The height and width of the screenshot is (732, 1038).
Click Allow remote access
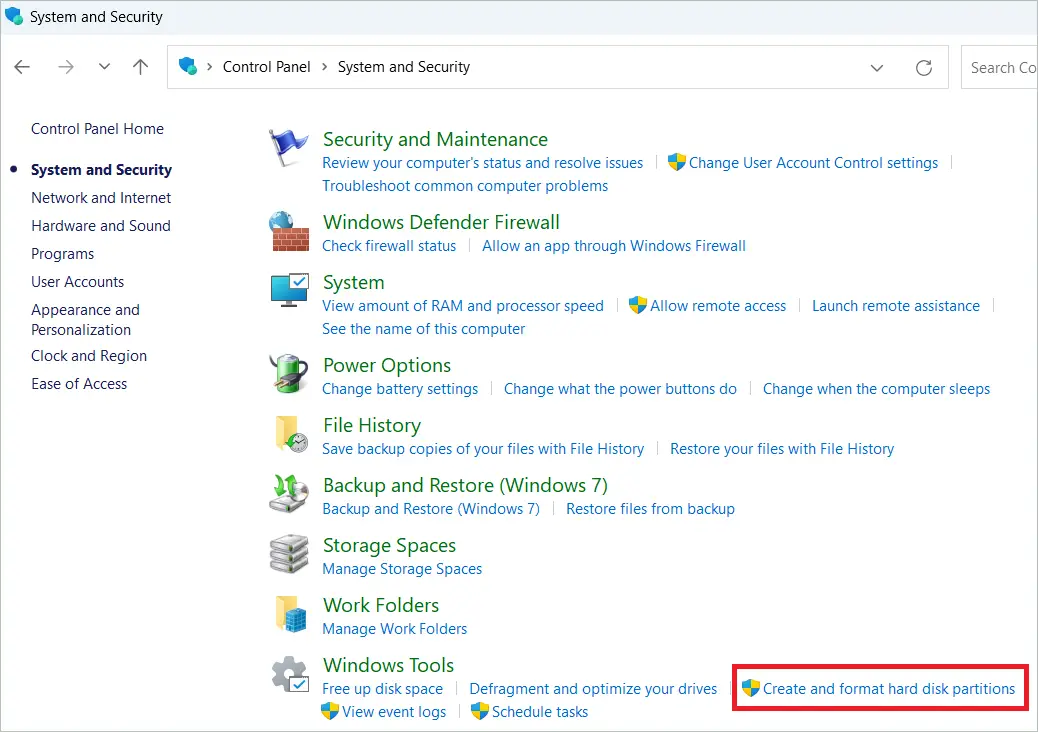718,306
